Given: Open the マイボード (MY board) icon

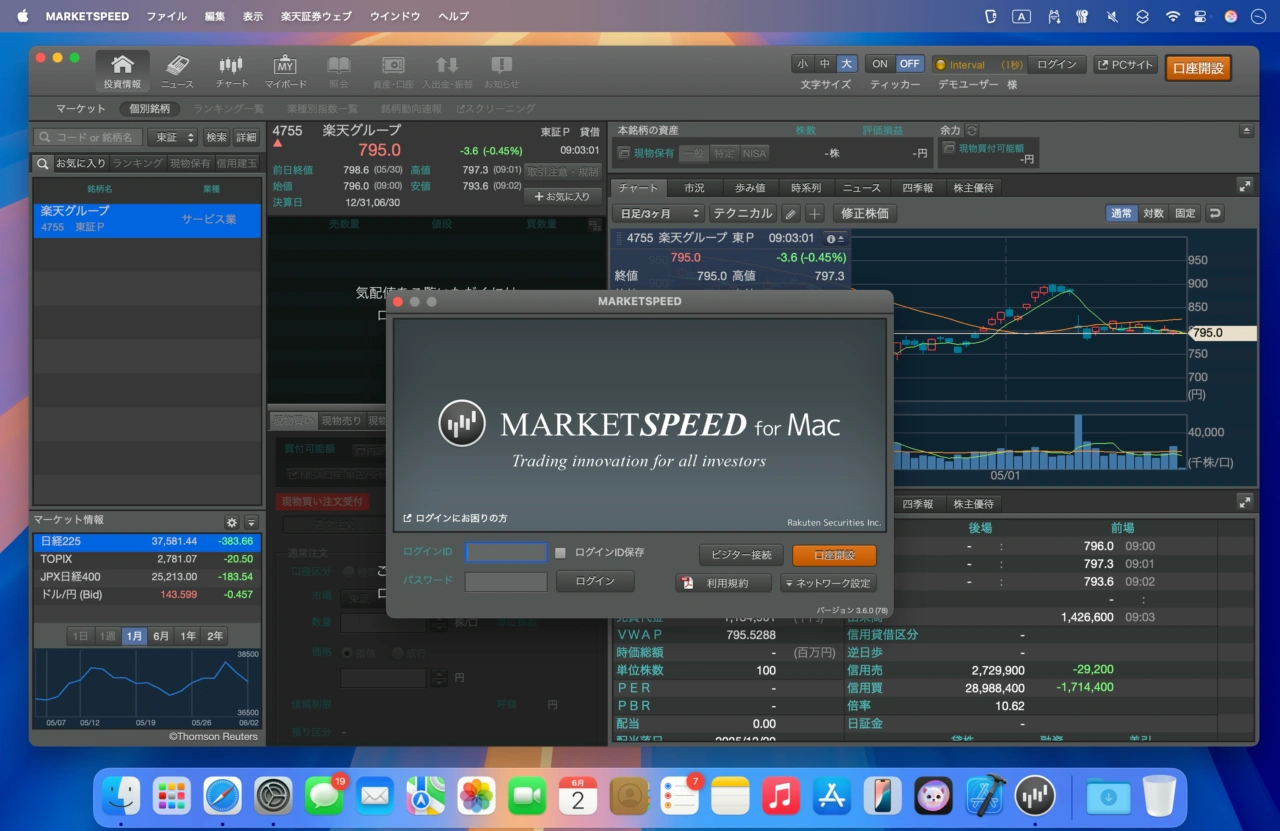Looking at the screenshot, I should [x=285, y=71].
